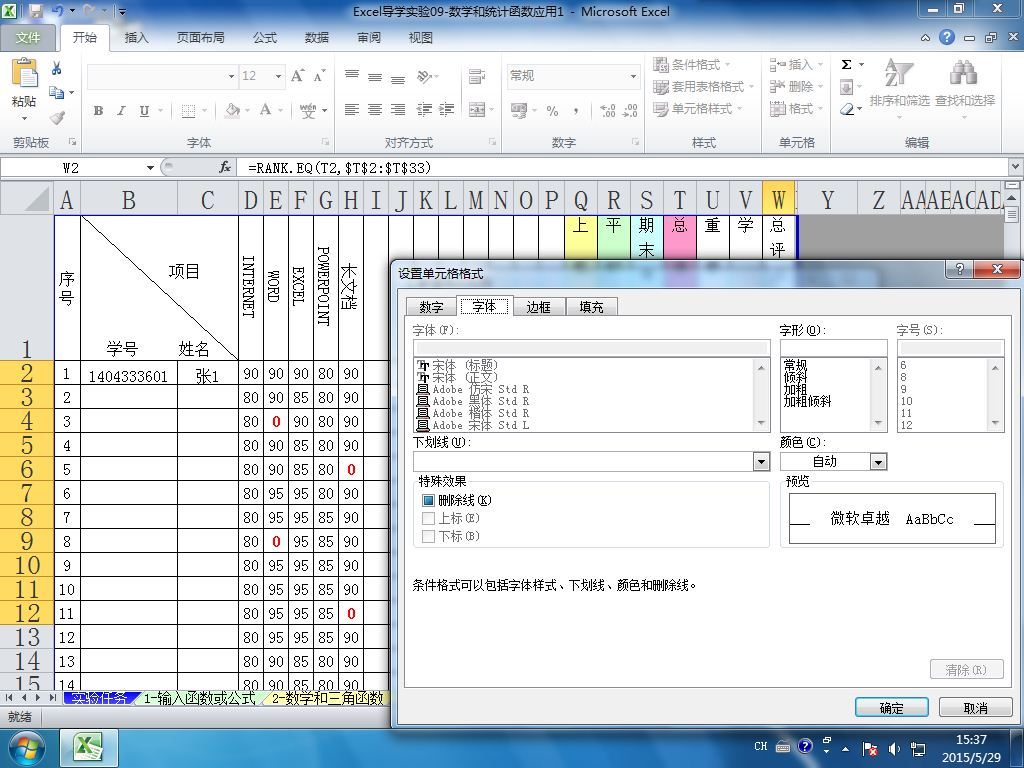The height and width of the screenshot is (768, 1024).
Task: Click the fx insert function icon
Action: (225, 168)
